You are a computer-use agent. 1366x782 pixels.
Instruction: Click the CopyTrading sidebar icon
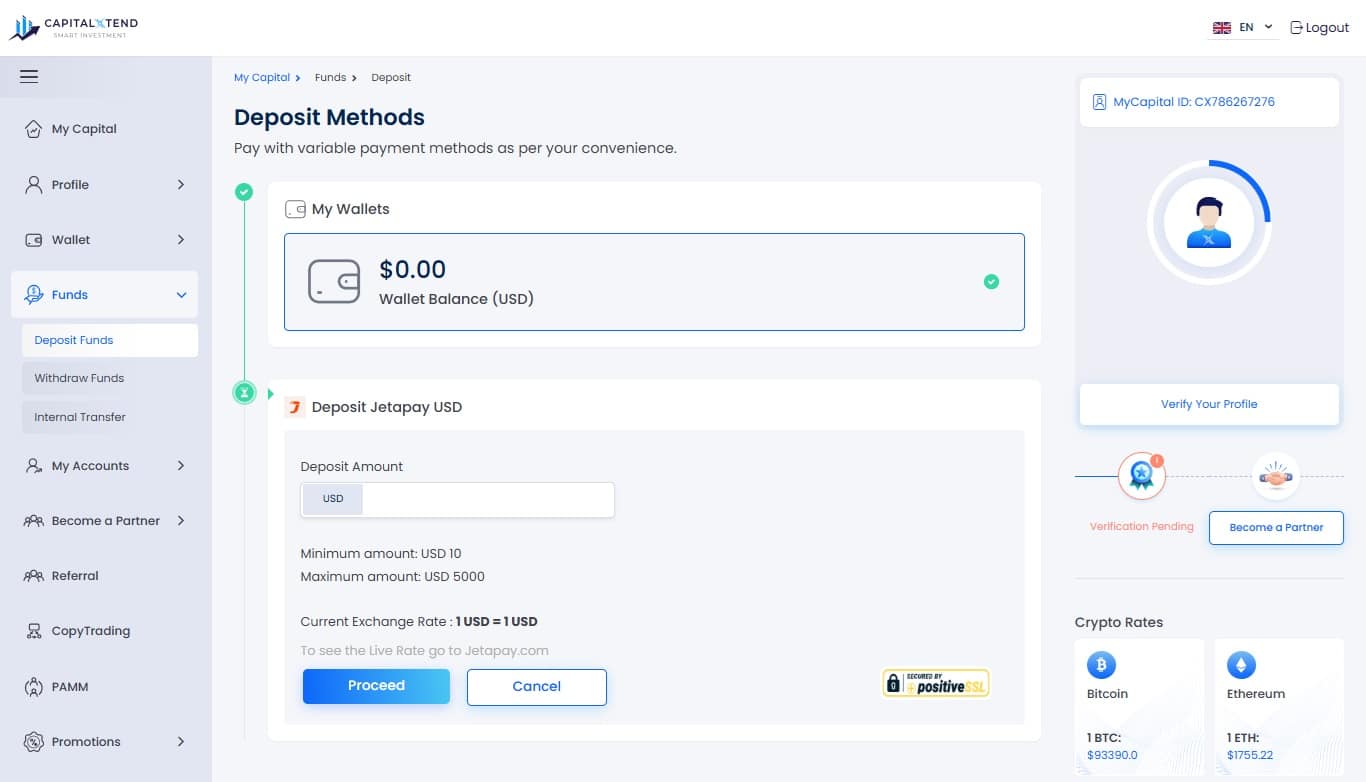click(34, 631)
